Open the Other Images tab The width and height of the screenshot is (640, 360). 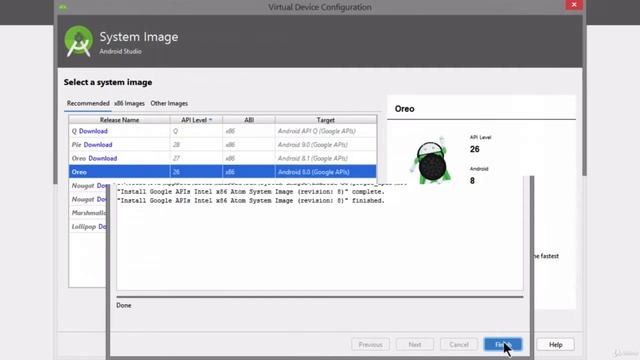[x=169, y=103]
